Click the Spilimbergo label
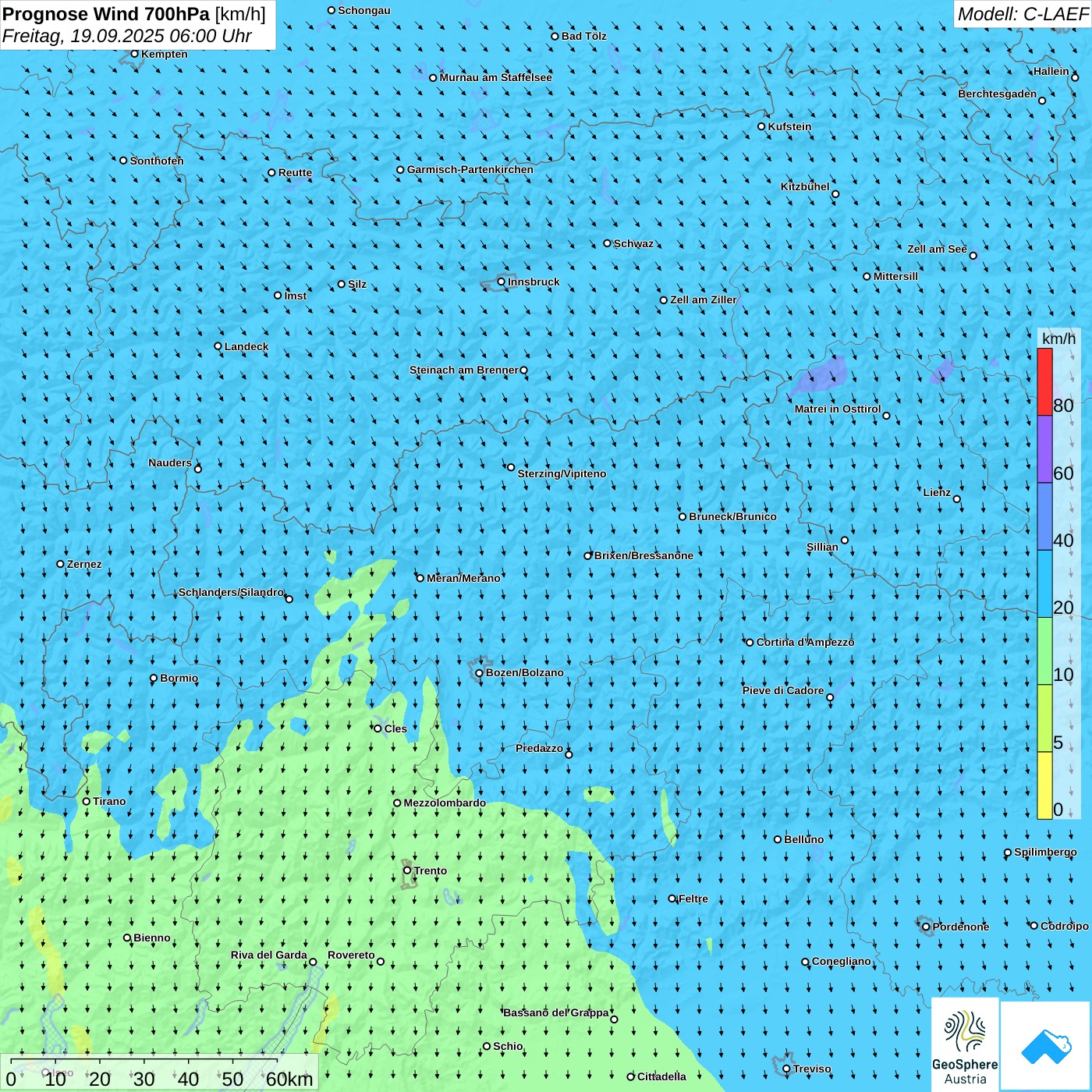Viewport: 1092px width, 1092px height. click(x=1045, y=852)
